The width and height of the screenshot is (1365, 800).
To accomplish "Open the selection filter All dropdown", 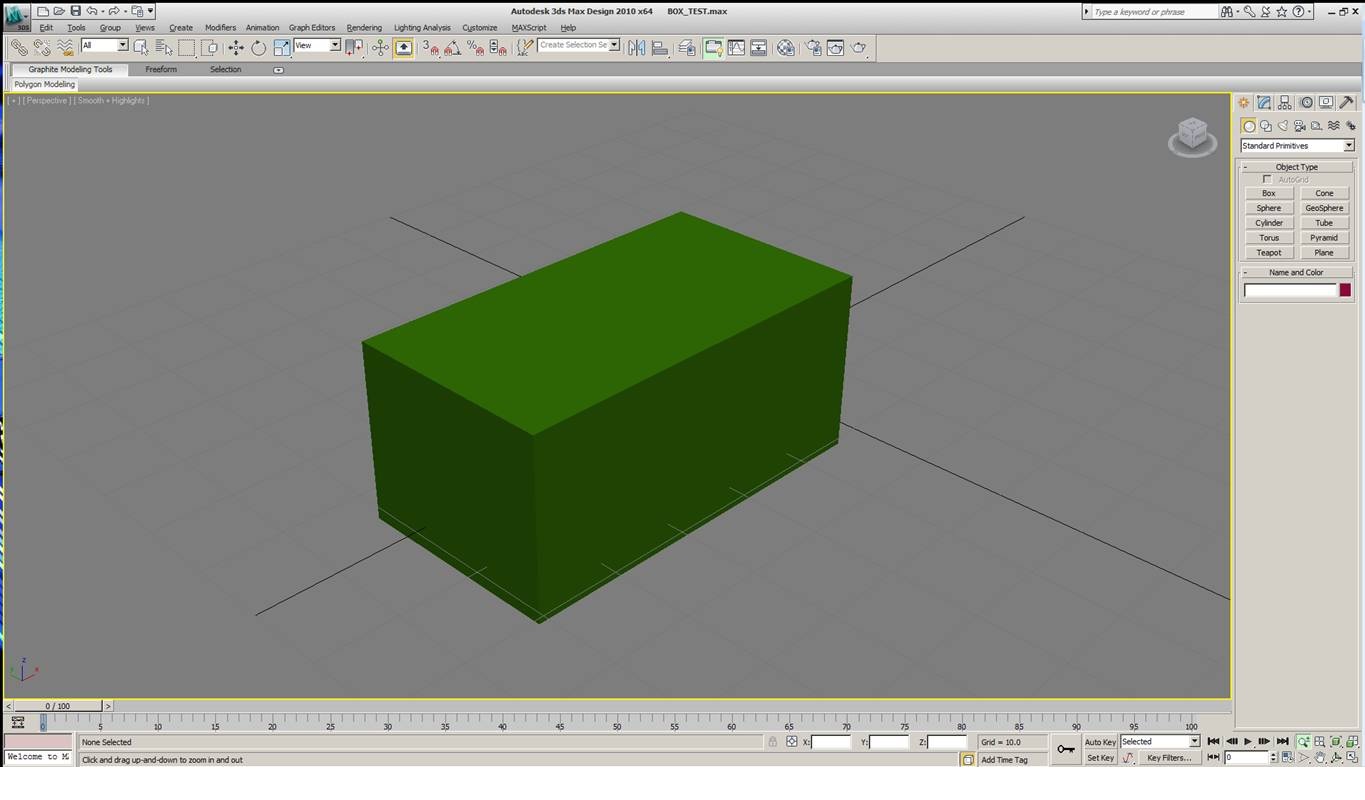I will click(x=104, y=46).
